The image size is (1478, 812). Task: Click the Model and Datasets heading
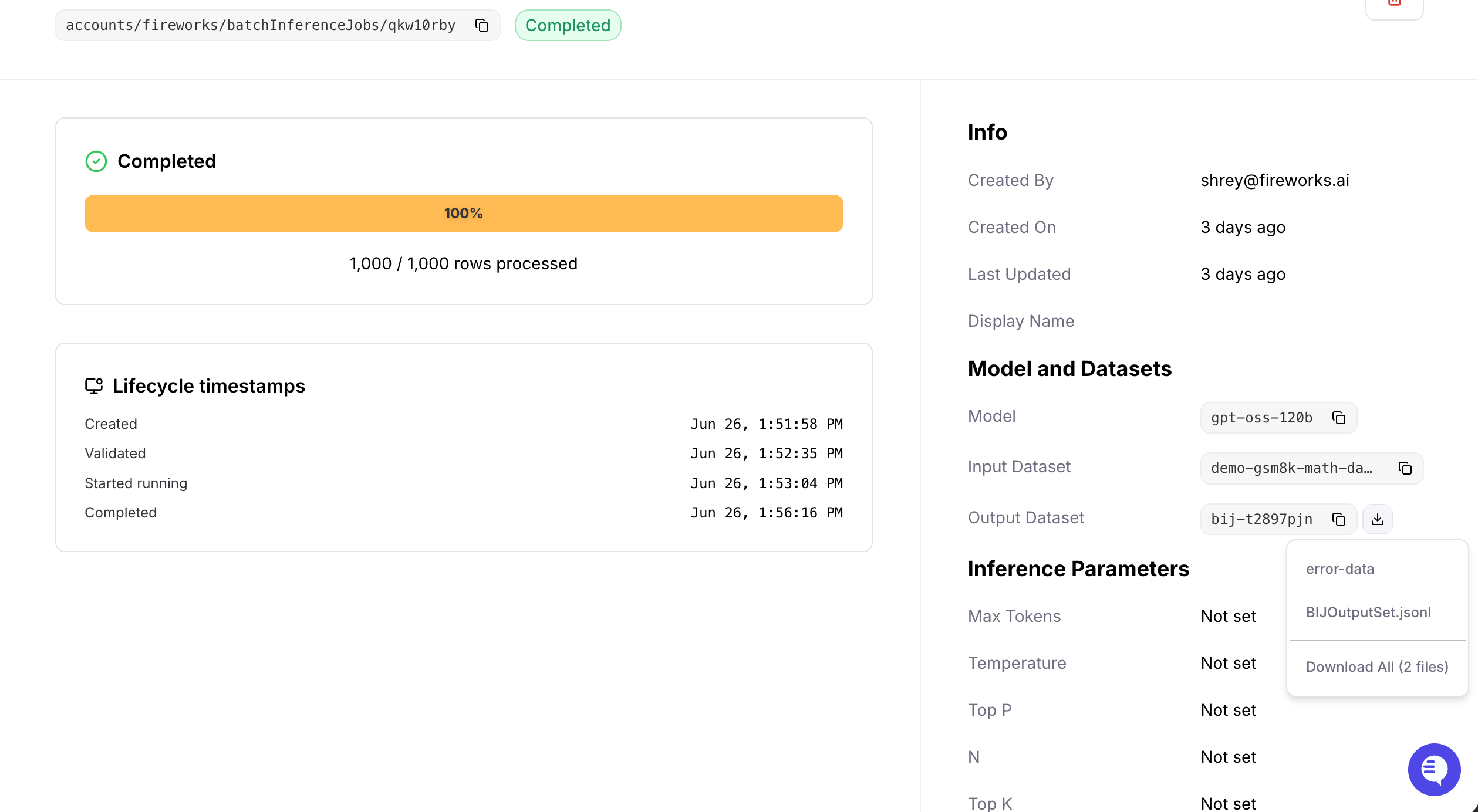[x=1069, y=369]
